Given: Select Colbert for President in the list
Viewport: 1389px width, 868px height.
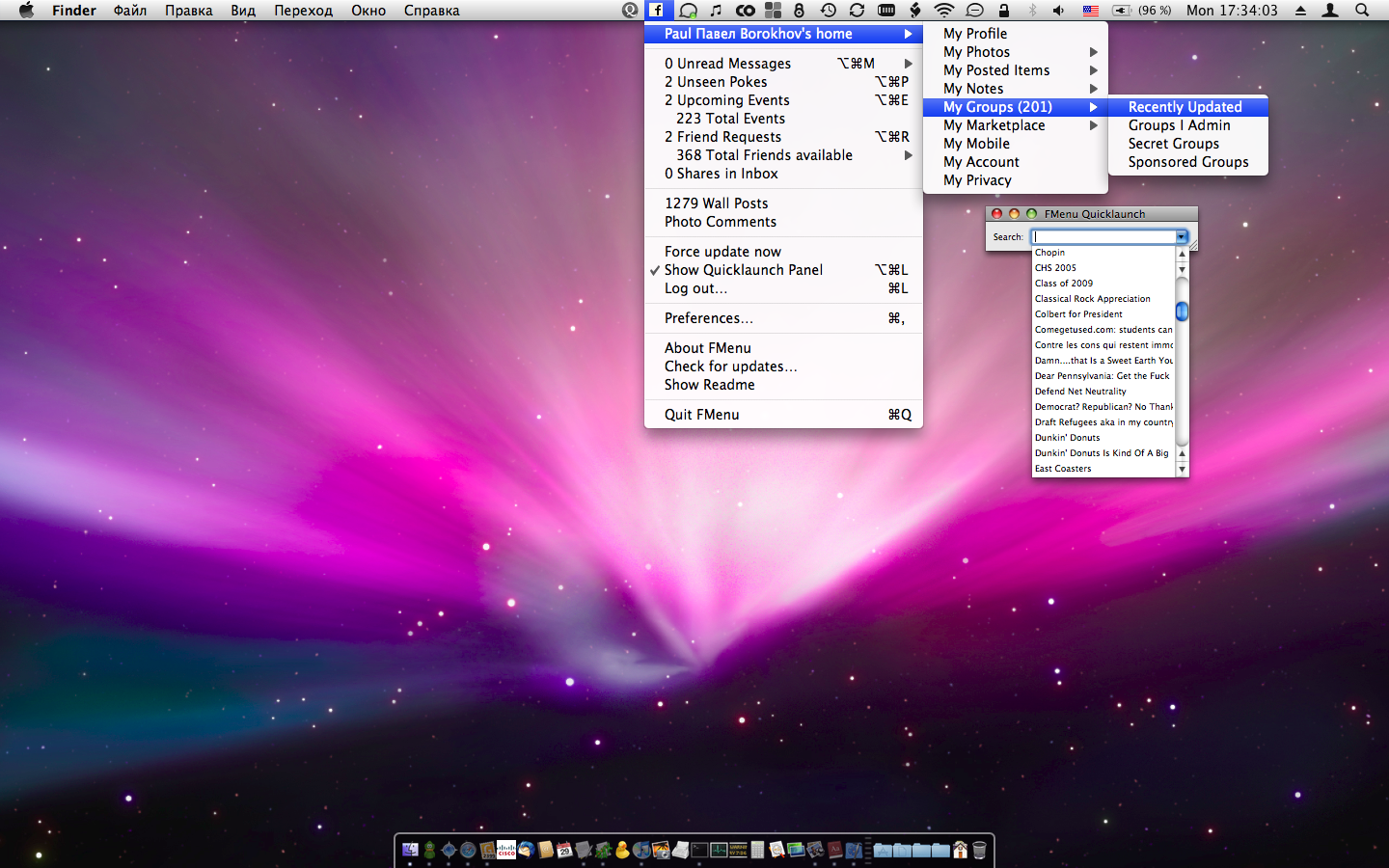Looking at the screenshot, I should (1103, 314).
